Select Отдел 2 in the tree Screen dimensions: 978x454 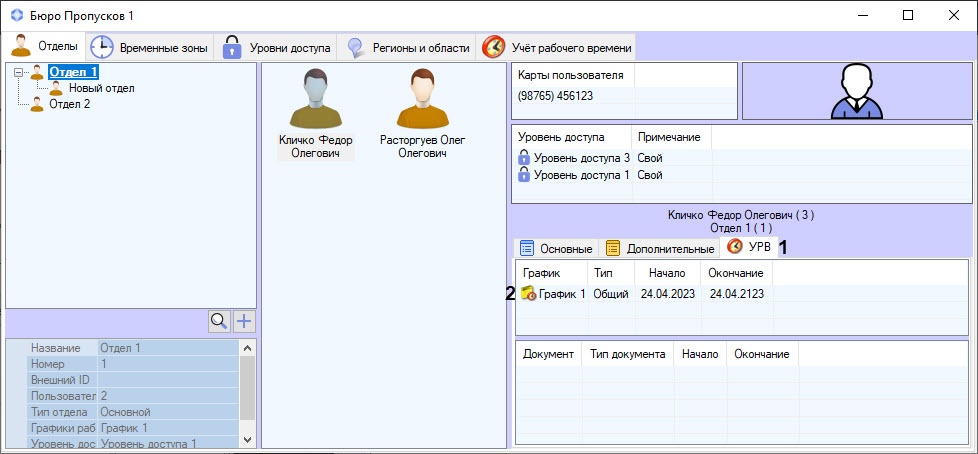[x=69, y=104]
